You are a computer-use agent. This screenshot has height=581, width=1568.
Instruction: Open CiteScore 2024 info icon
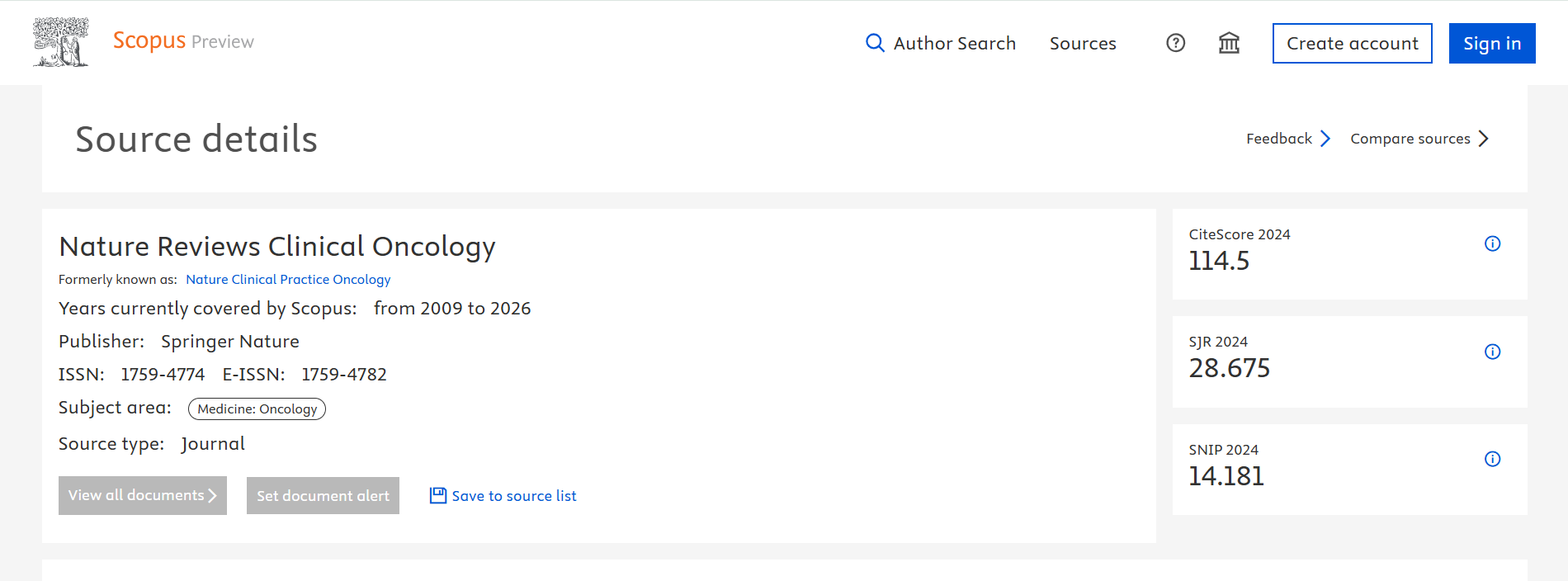1492,243
